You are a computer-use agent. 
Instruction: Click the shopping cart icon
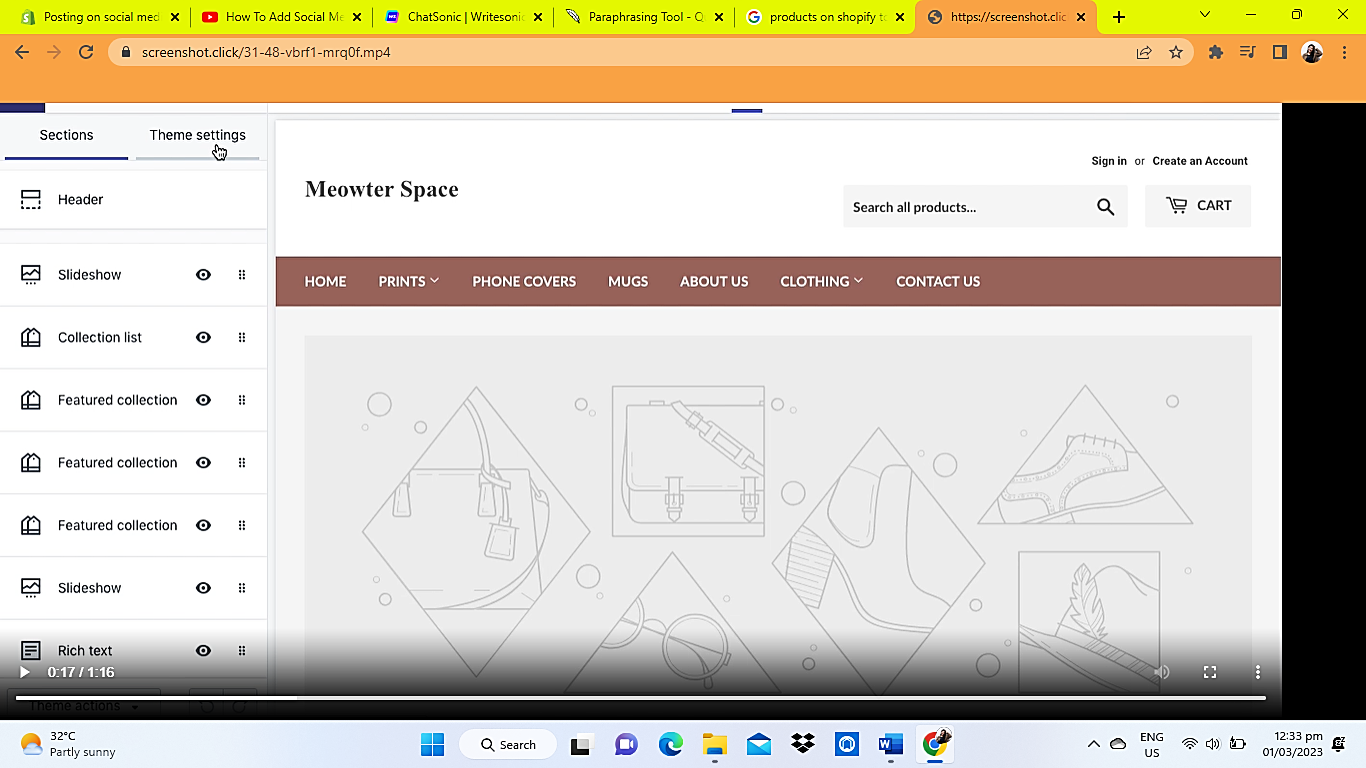(x=1177, y=205)
